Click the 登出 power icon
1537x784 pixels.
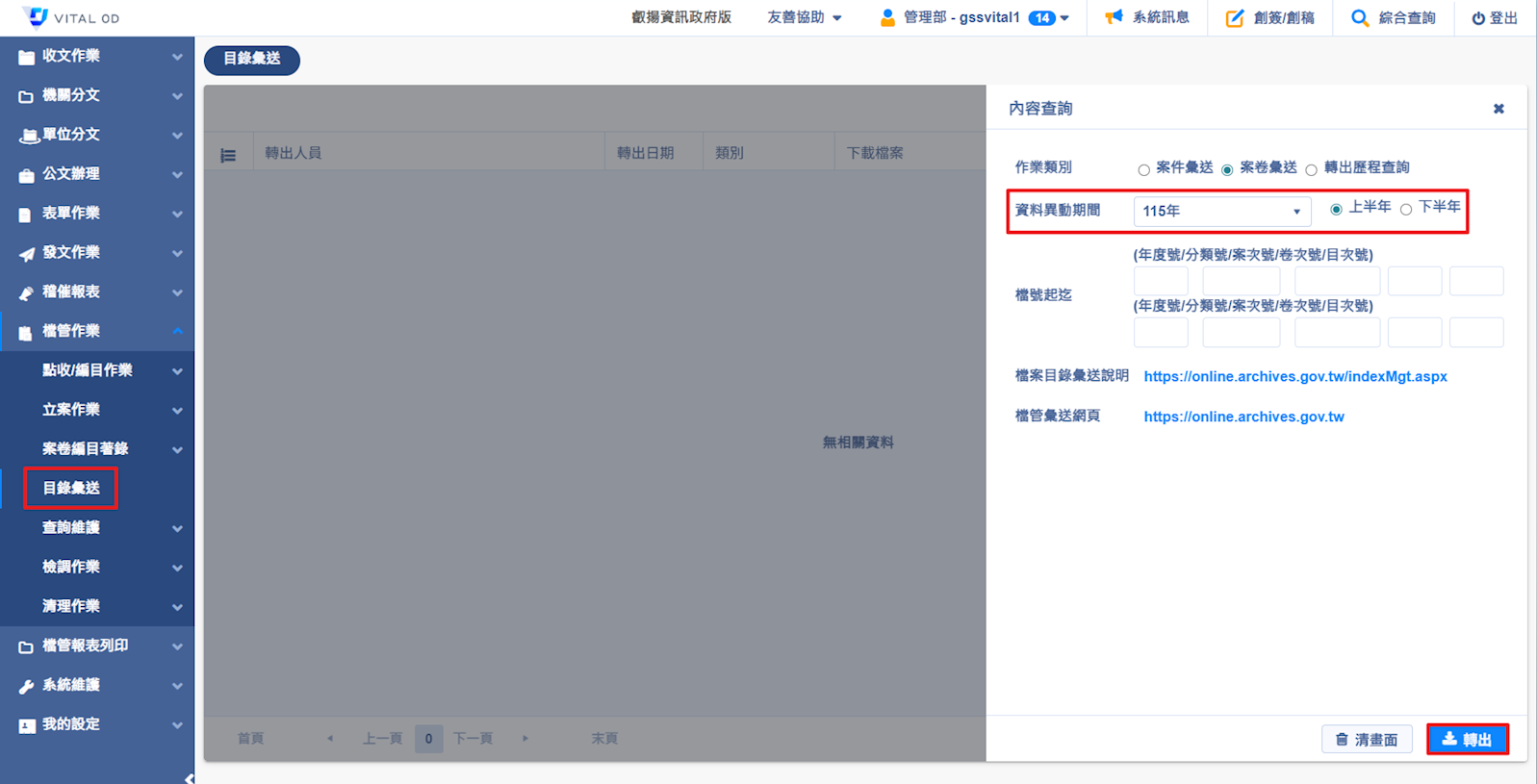pos(1478,18)
